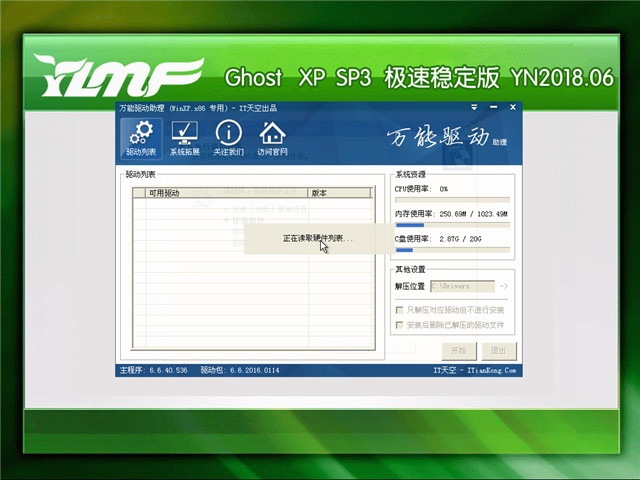640x480 pixels.
Task: Click the 可用驱动 column header
Action: (227, 193)
